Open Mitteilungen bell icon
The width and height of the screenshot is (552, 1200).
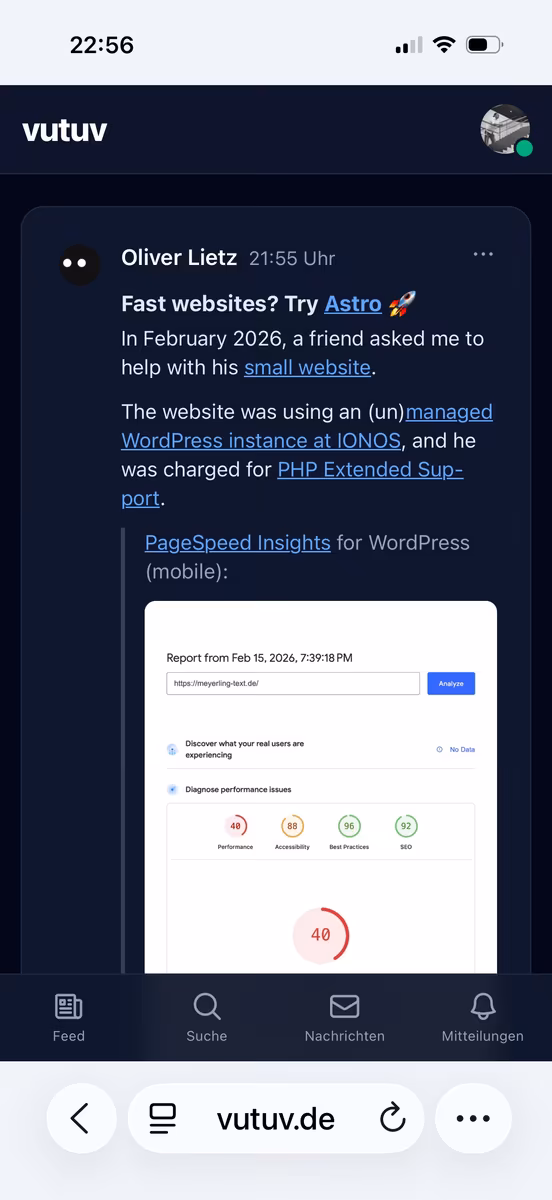tap(483, 1006)
